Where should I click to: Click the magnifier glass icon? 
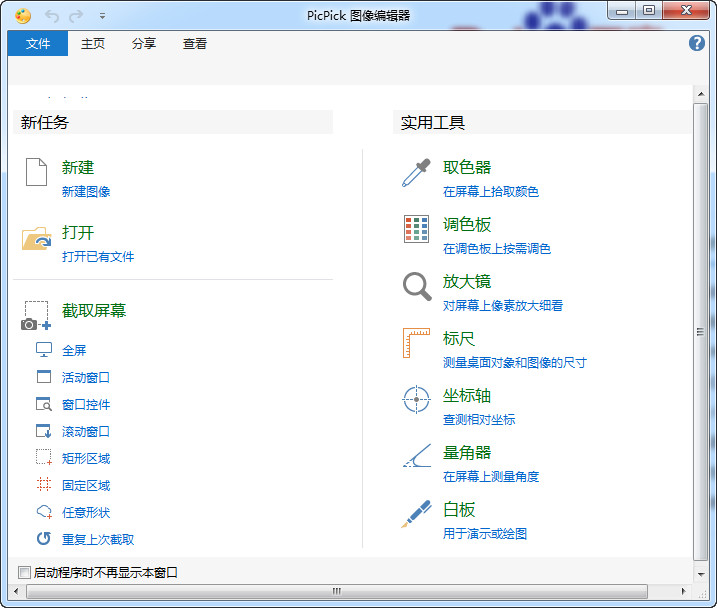(x=417, y=287)
